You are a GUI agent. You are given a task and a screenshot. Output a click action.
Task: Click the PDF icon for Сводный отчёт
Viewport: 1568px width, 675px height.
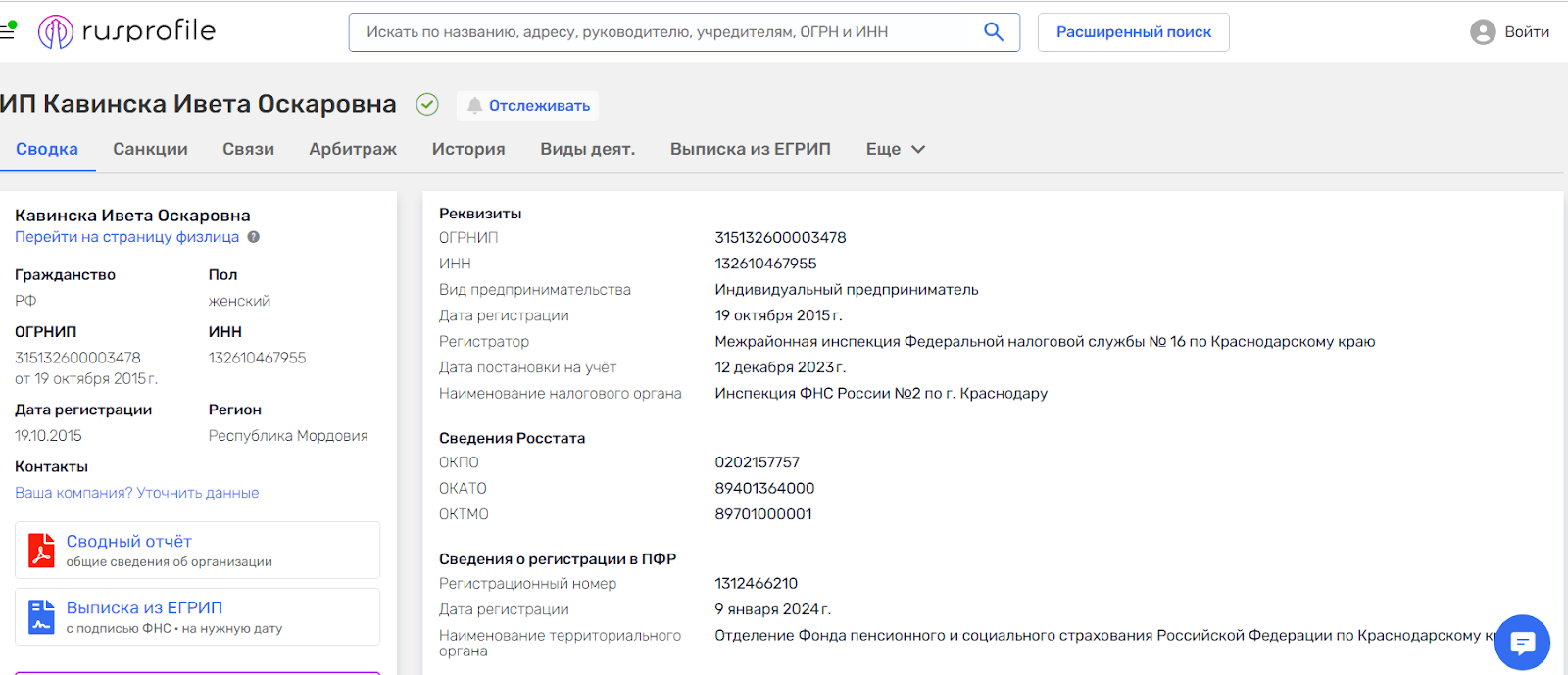click(41, 551)
